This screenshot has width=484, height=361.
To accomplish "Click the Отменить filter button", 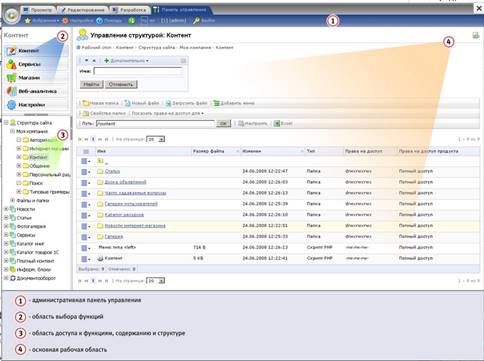I will (x=121, y=84).
